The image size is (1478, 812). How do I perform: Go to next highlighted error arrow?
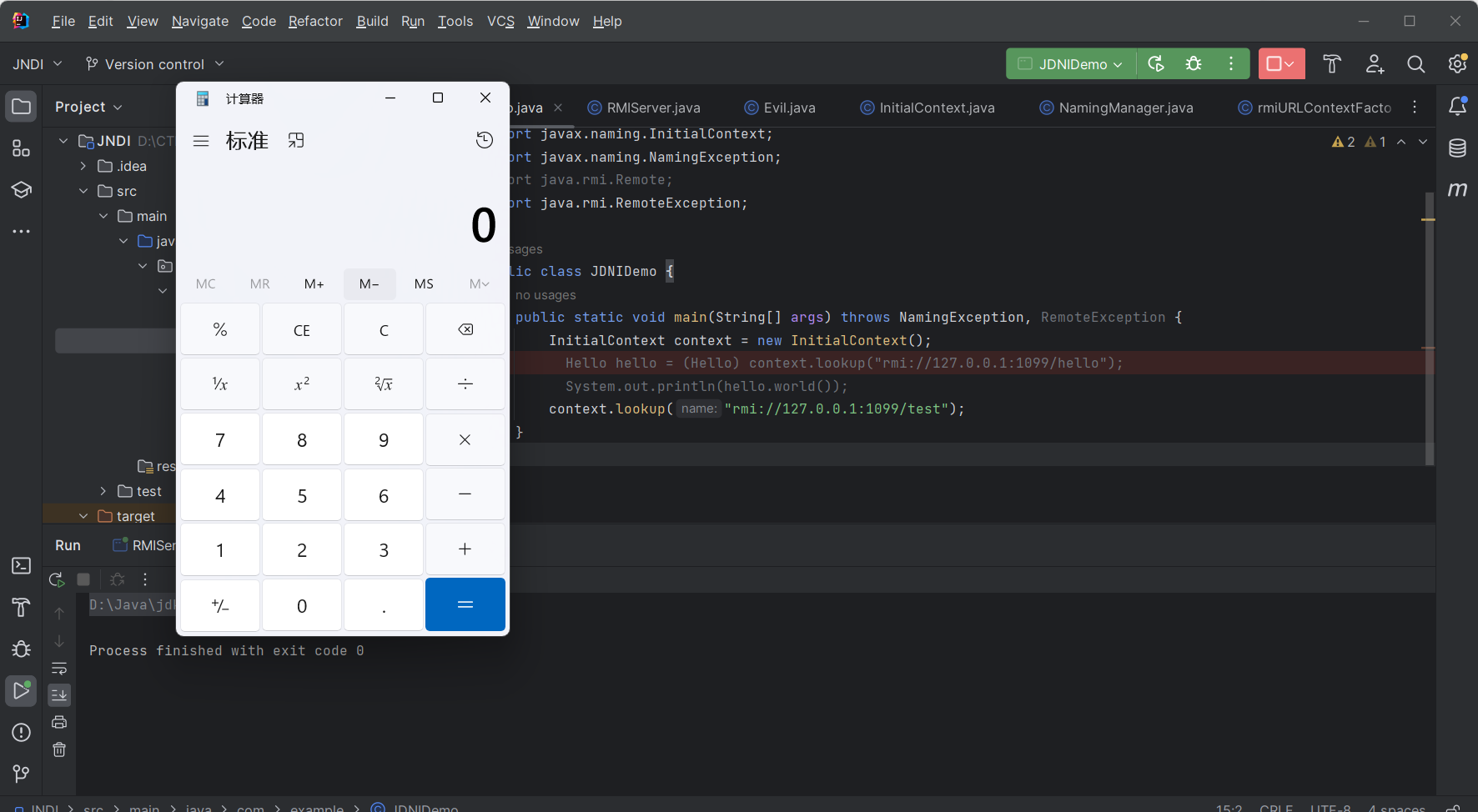click(1423, 142)
